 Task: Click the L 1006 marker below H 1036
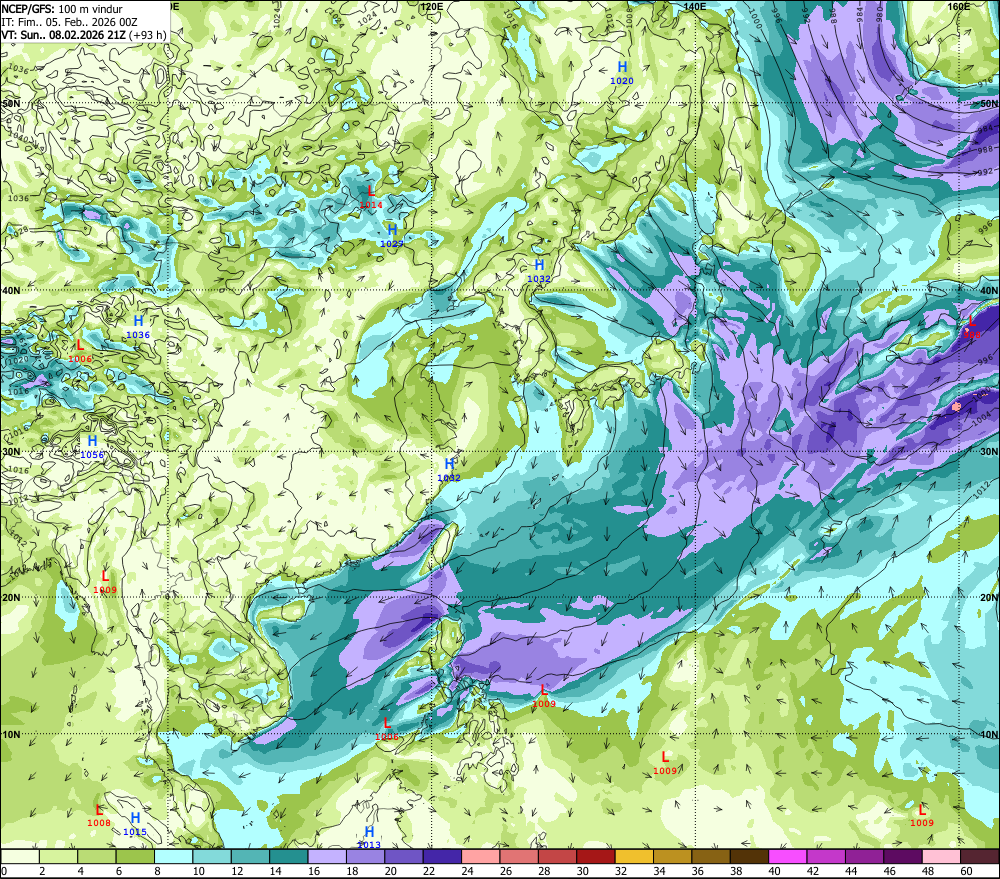(80, 351)
